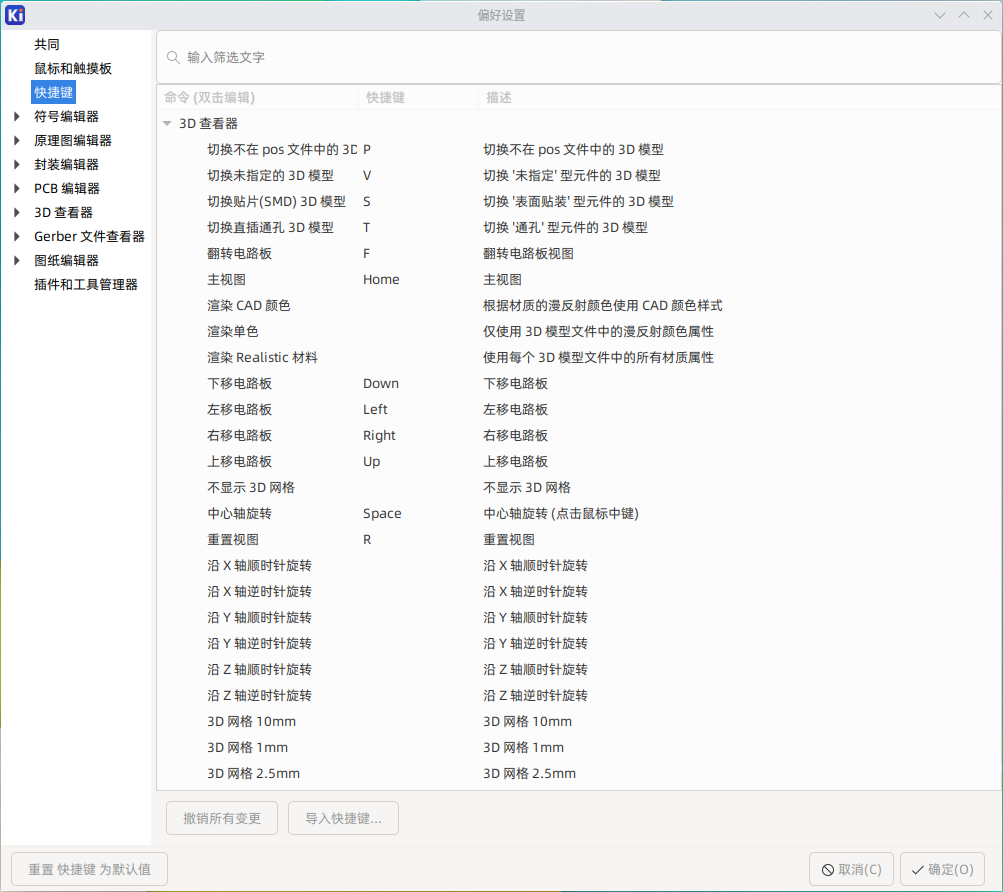This screenshot has height=892, width=1003.
Task: Open the window menu chevron in the title bar
Action: pos(939,15)
